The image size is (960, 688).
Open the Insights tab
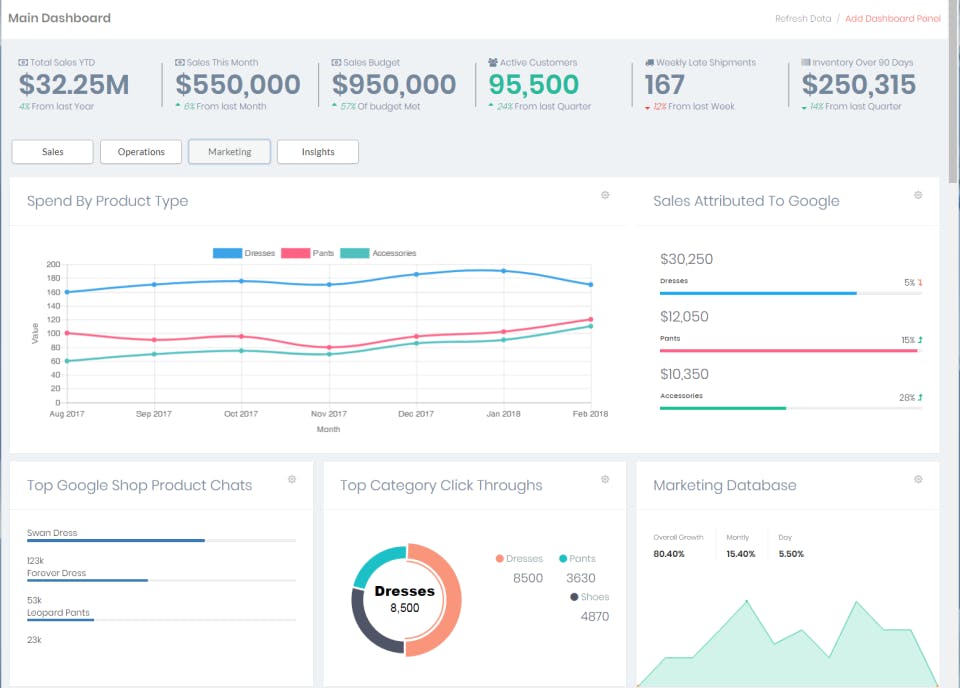(317, 151)
